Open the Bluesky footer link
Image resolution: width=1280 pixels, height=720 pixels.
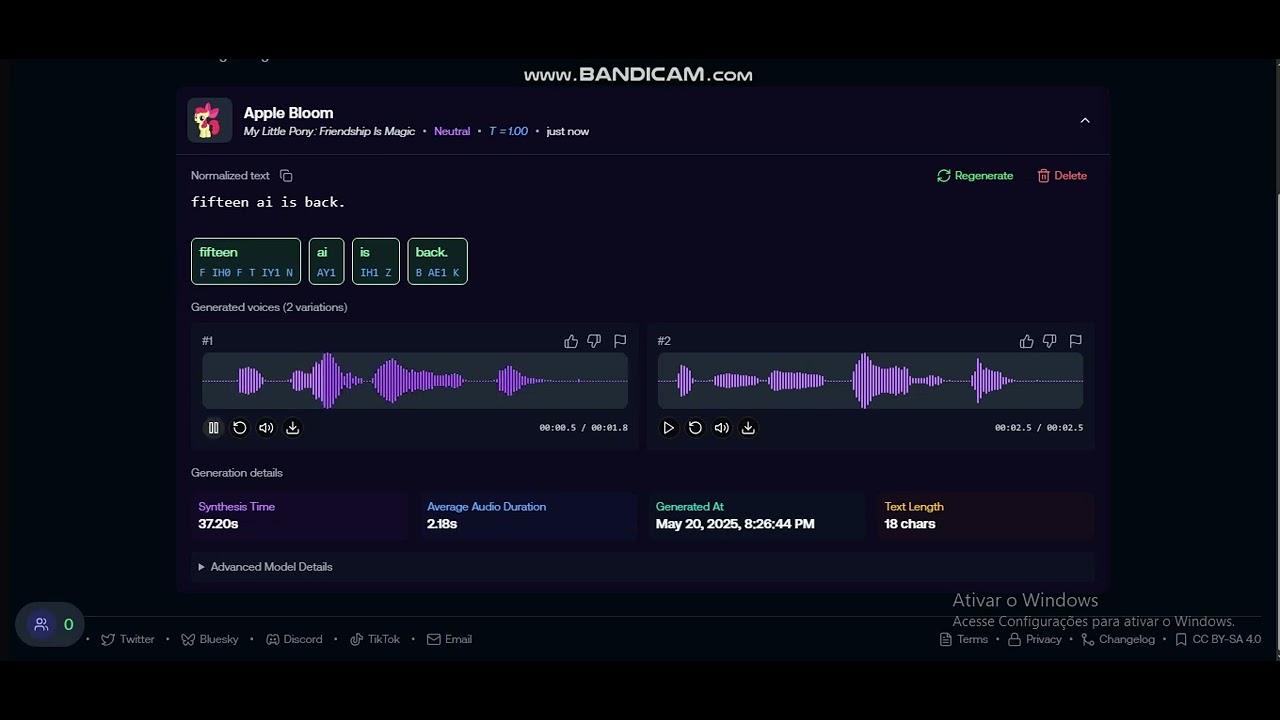point(210,640)
